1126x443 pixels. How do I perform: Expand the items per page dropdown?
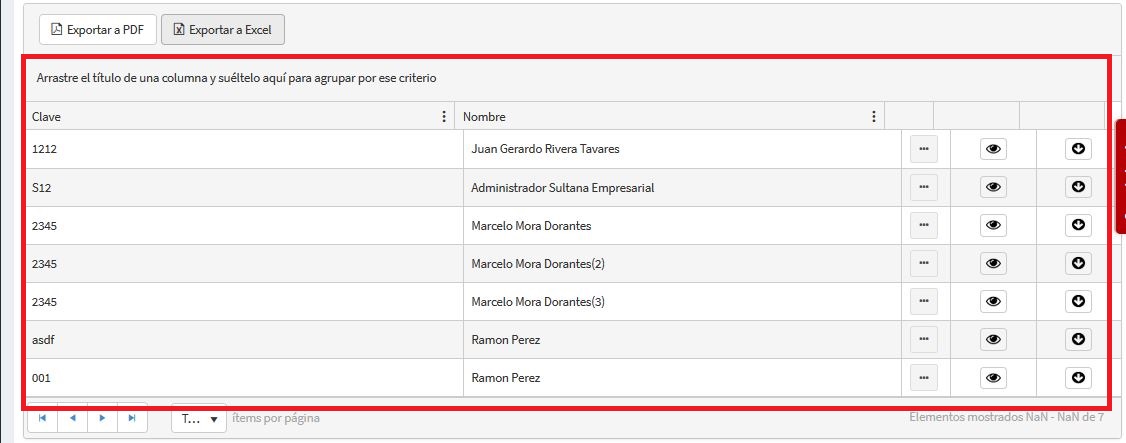(200, 419)
